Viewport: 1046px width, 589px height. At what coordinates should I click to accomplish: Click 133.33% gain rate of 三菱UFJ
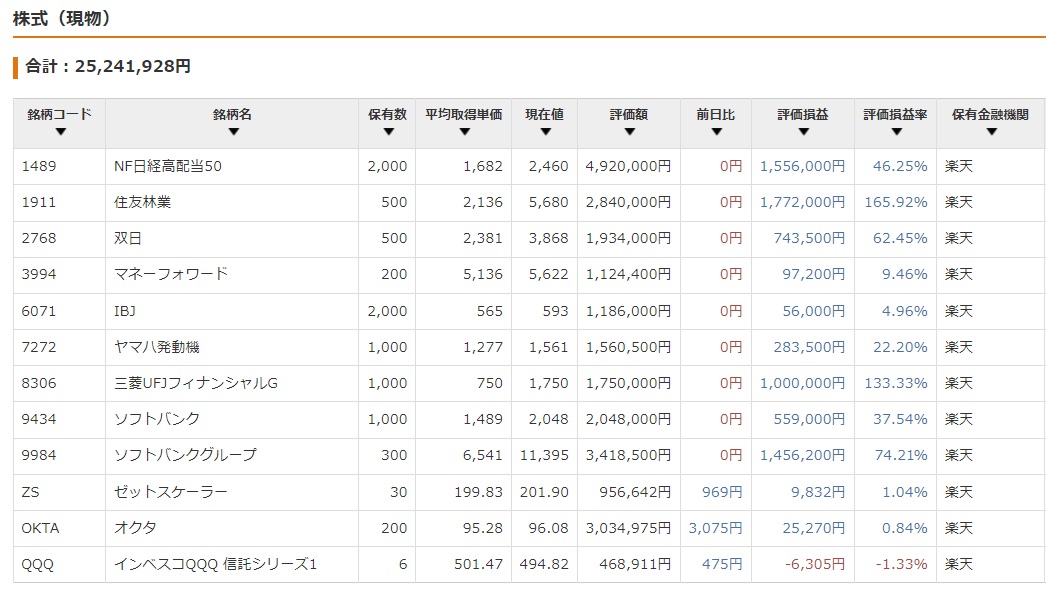coord(896,383)
